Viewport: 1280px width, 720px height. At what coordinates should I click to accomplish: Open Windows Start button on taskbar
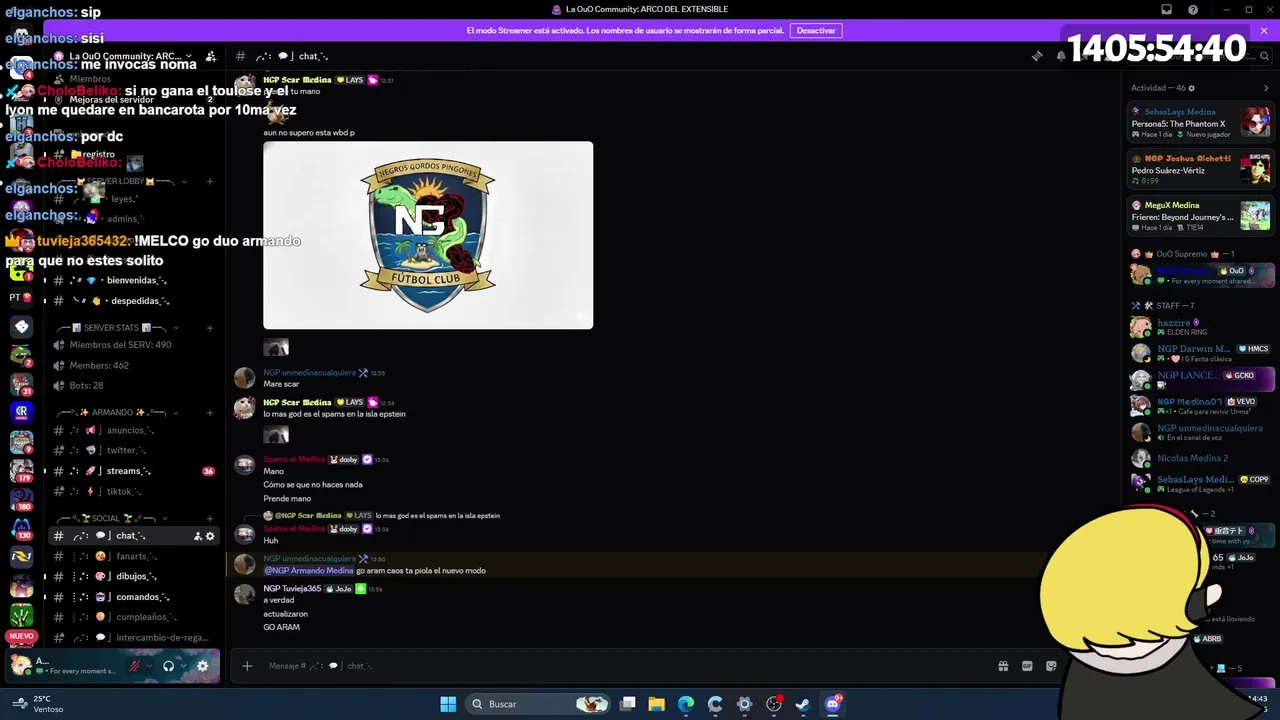pos(448,704)
